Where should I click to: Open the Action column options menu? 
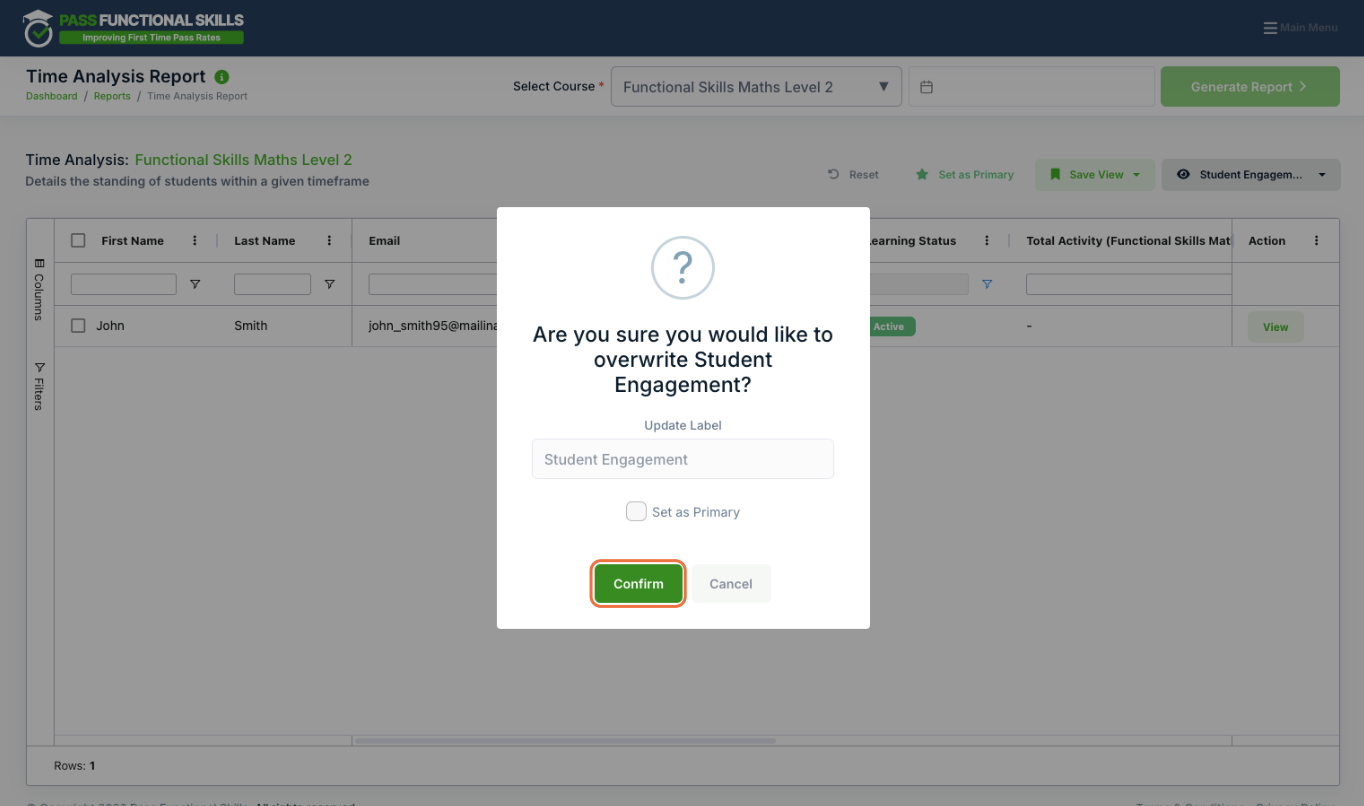click(x=1316, y=241)
